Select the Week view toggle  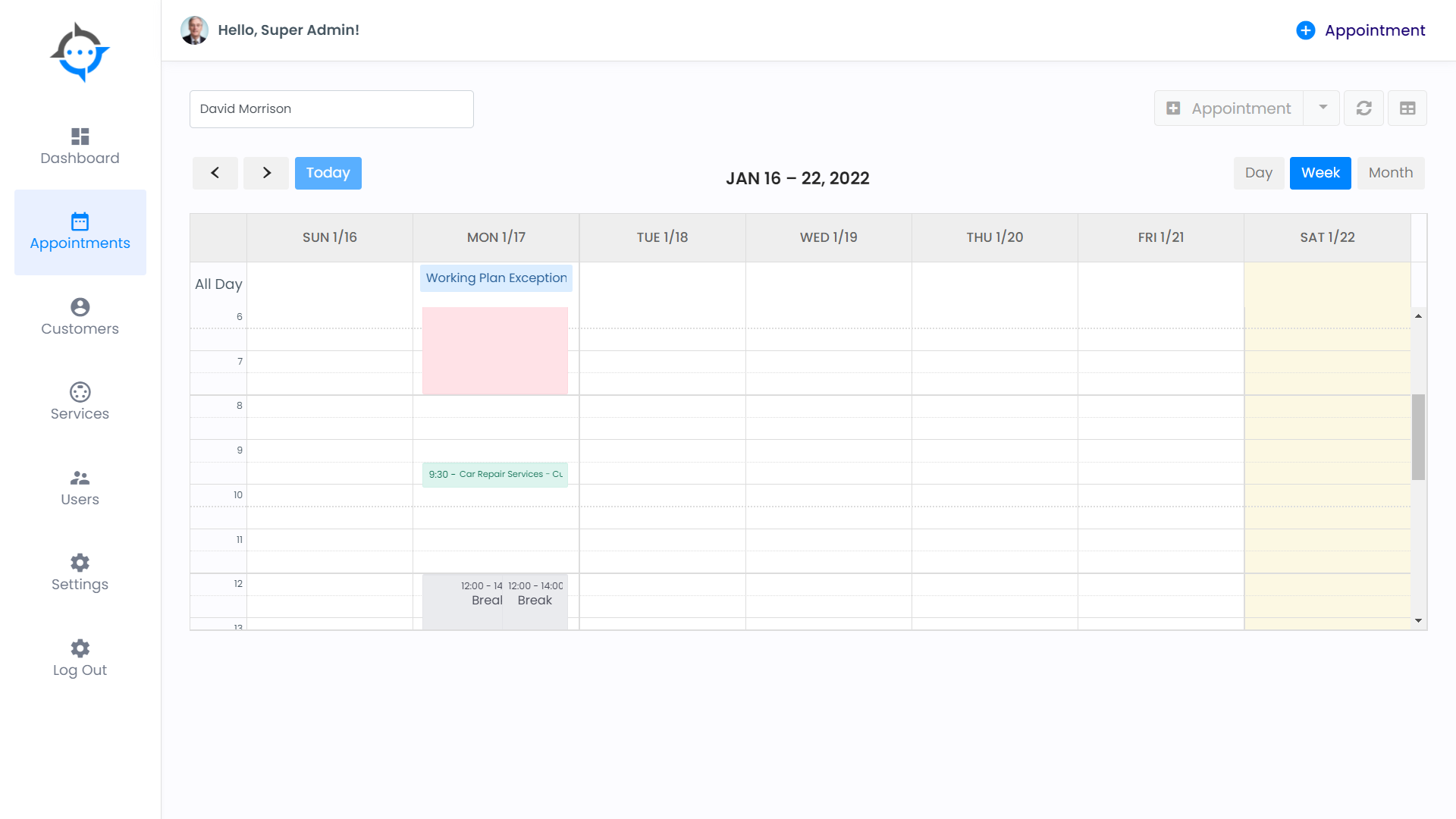[1320, 173]
